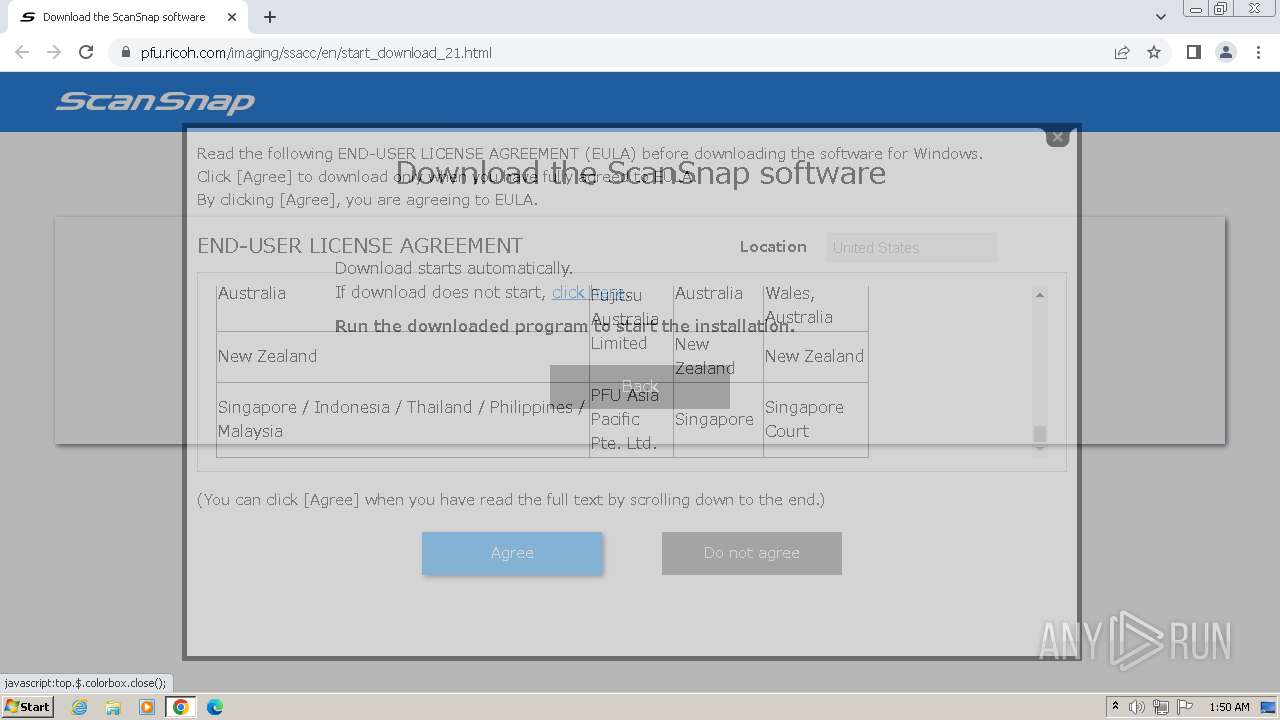Click the network tray icon
This screenshot has height=720, width=1280.
pyautogui.click(x=1161, y=707)
